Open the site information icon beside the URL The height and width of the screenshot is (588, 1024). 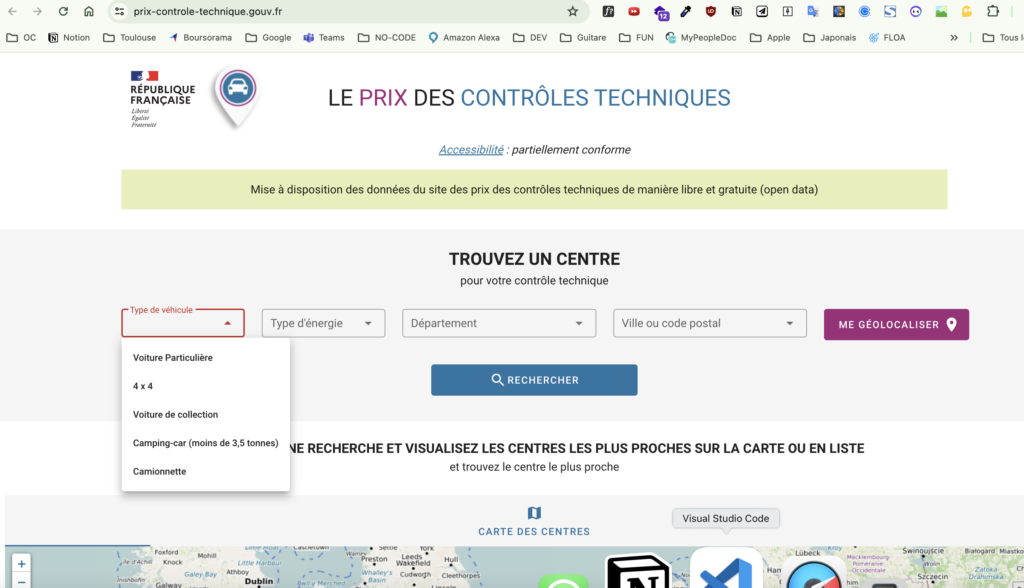pyautogui.click(x=119, y=11)
